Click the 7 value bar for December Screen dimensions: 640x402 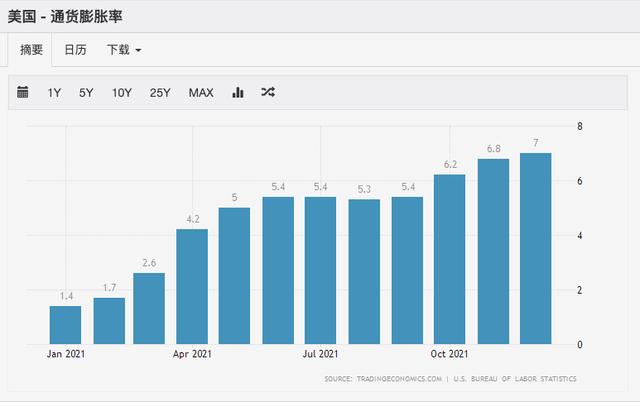point(536,249)
